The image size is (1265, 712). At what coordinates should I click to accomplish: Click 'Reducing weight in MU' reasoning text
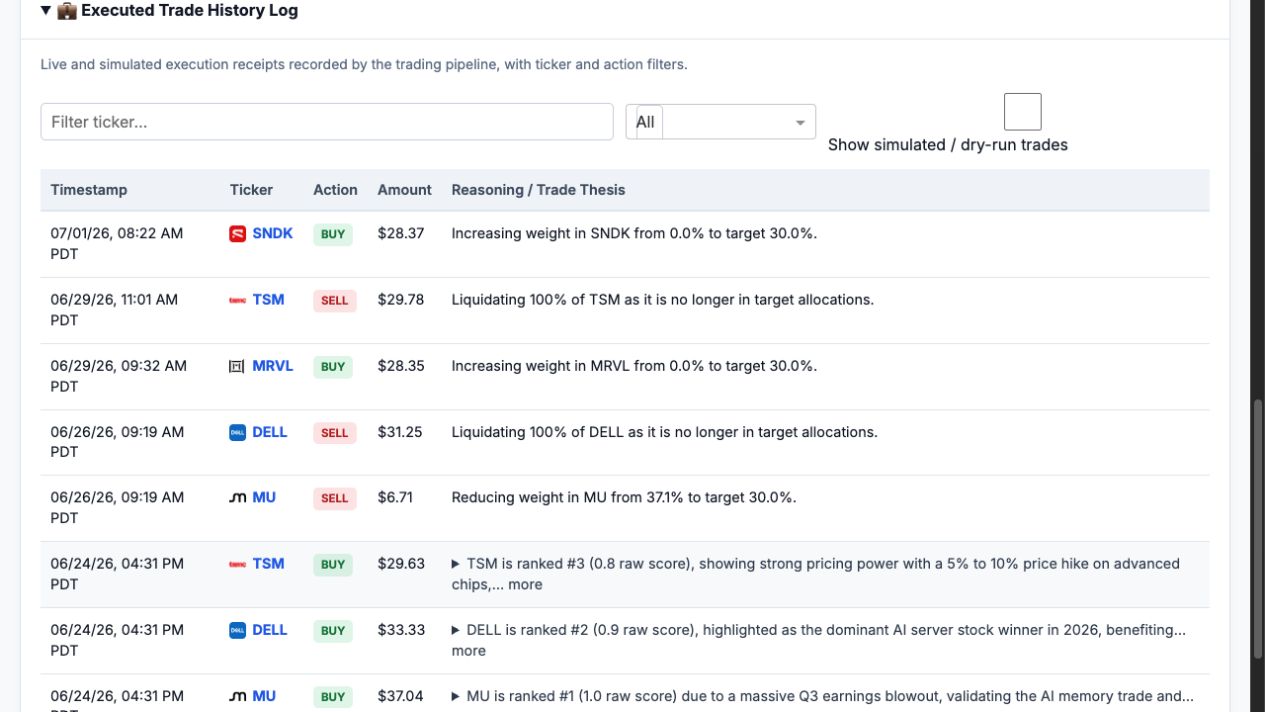(x=624, y=497)
